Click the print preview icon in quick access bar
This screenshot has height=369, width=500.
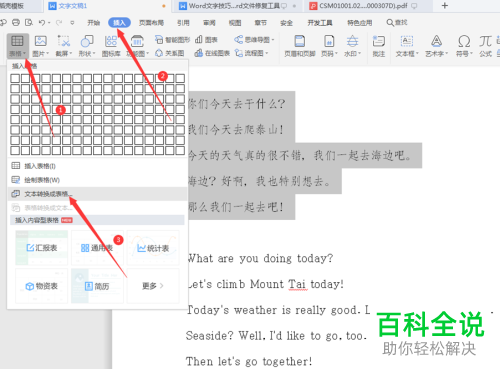(29, 23)
